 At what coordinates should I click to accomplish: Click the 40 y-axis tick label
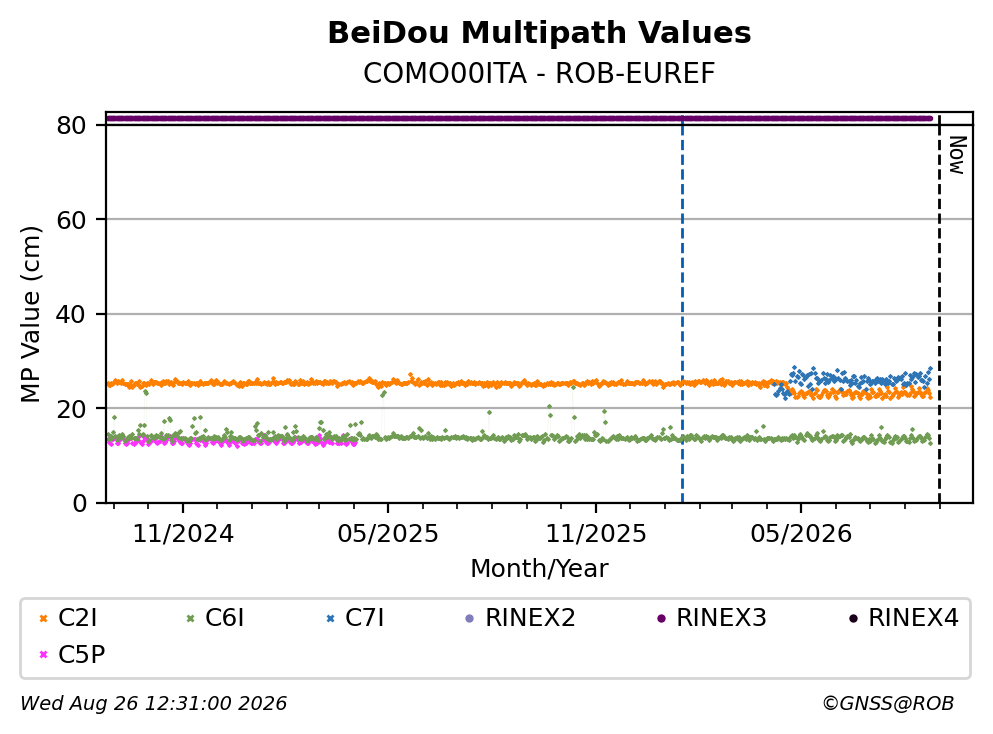point(71,314)
